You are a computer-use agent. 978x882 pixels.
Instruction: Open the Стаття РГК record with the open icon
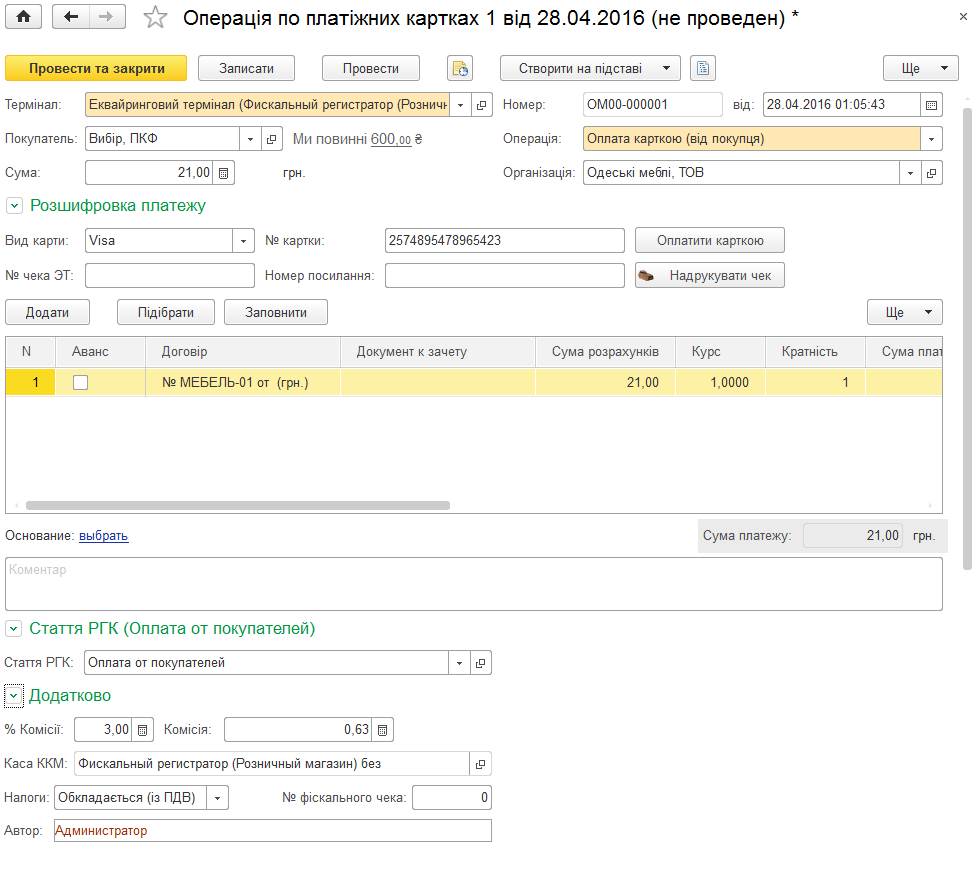(480, 663)
